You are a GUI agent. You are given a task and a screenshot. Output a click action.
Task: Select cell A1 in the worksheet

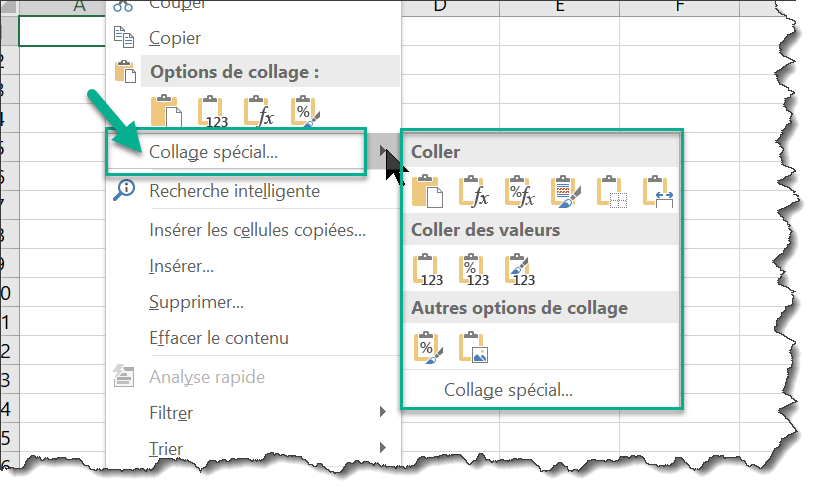(x=62, y=31)
